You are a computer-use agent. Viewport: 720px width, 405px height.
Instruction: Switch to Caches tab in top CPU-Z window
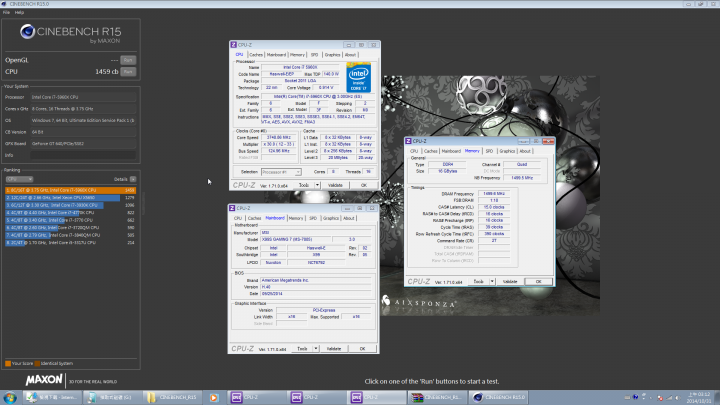(x=256, y=55)
